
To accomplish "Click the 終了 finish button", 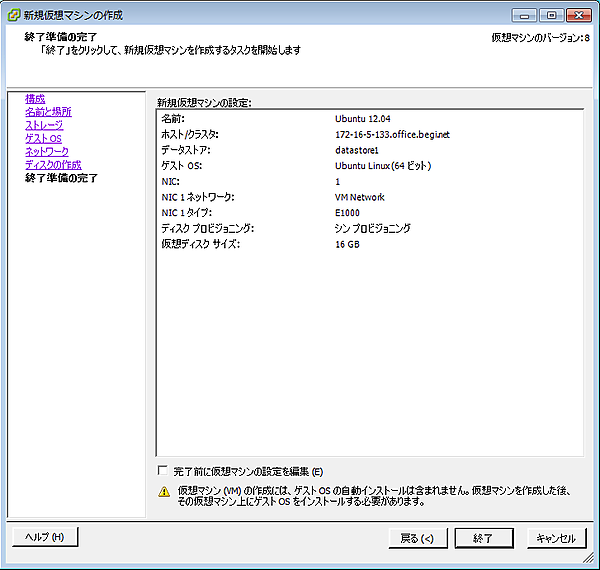I will [x=484, y=538].
